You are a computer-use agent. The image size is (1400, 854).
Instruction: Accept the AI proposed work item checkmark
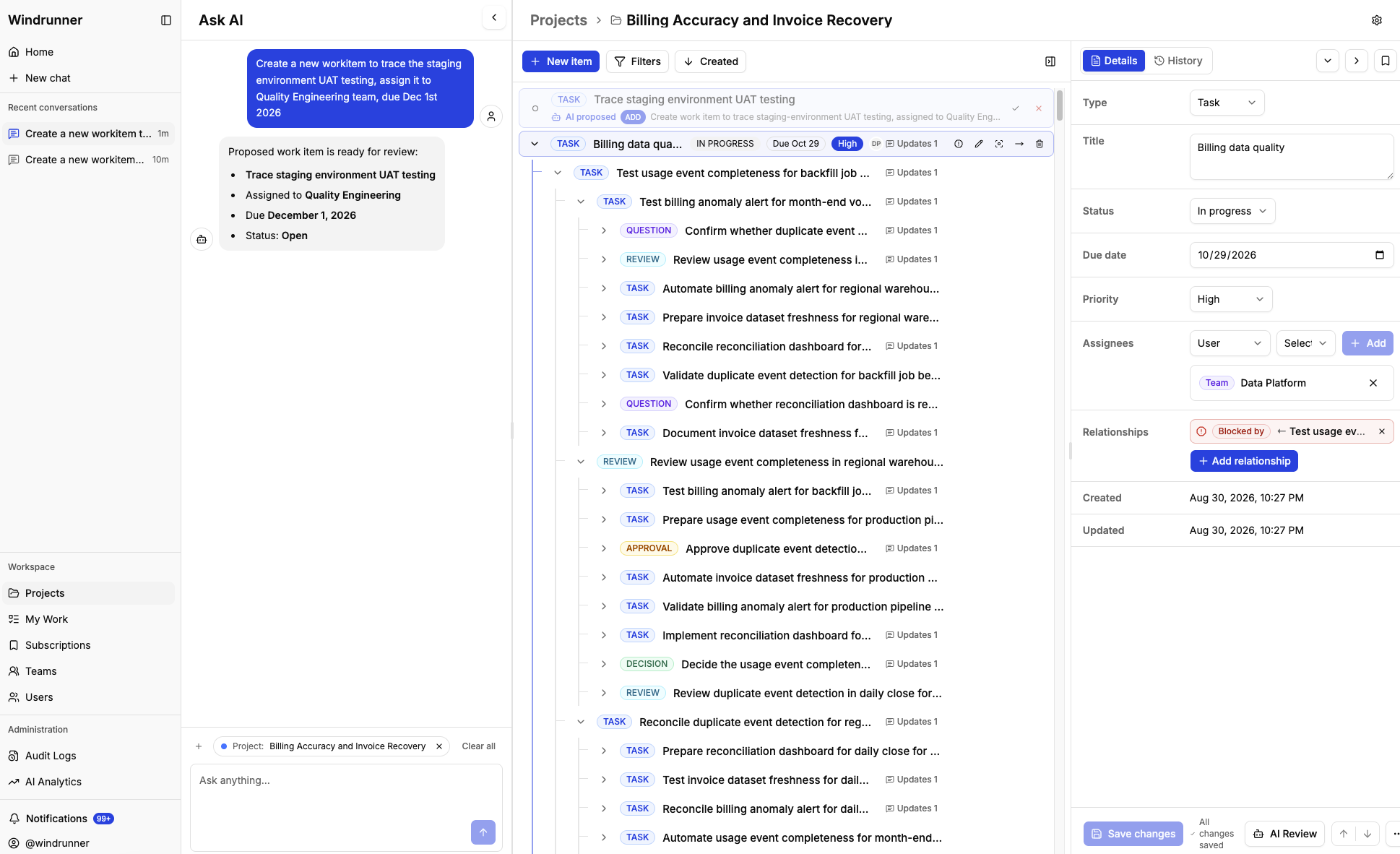tap(1016, 108)
